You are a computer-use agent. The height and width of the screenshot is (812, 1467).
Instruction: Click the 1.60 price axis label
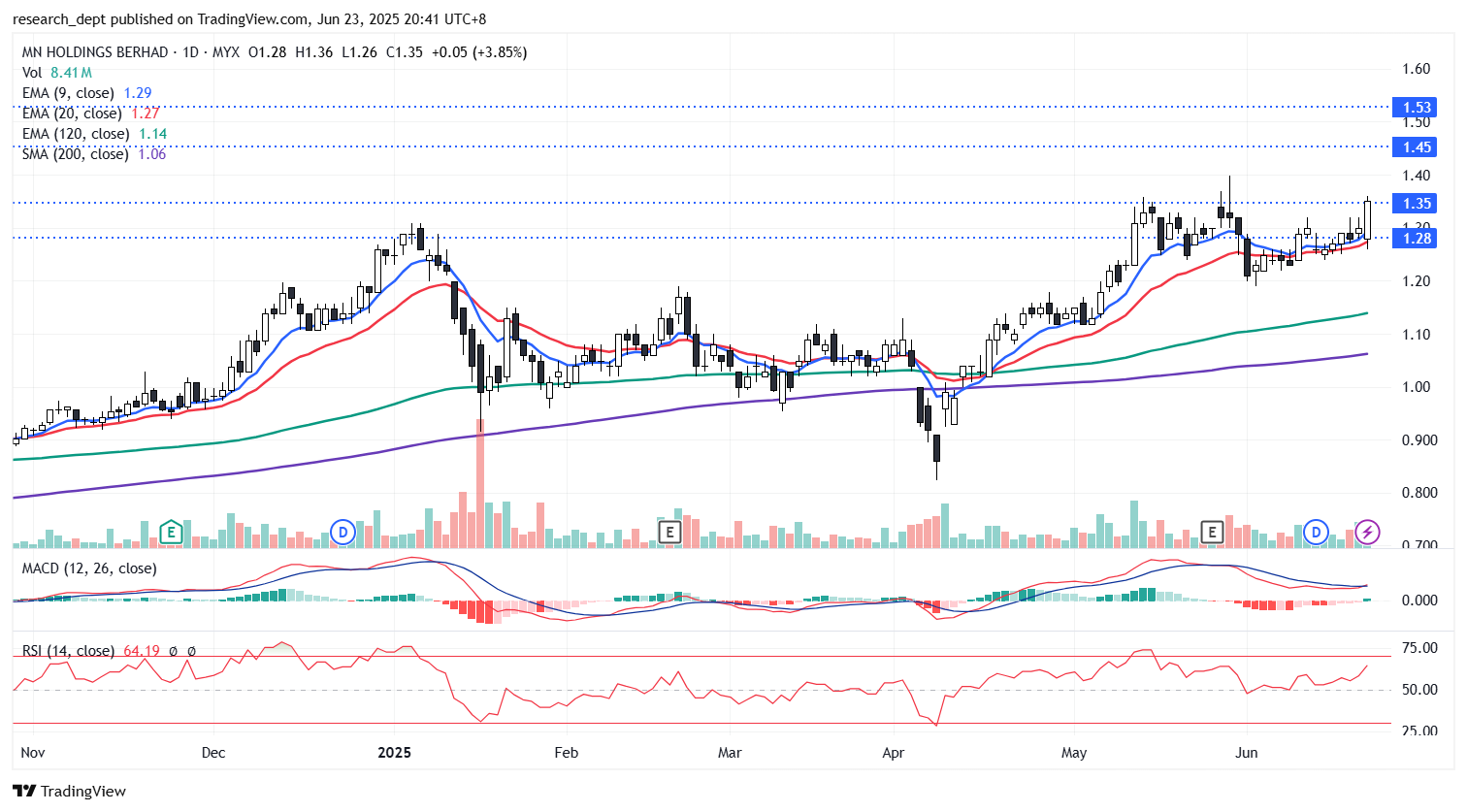click(1417, 69)
